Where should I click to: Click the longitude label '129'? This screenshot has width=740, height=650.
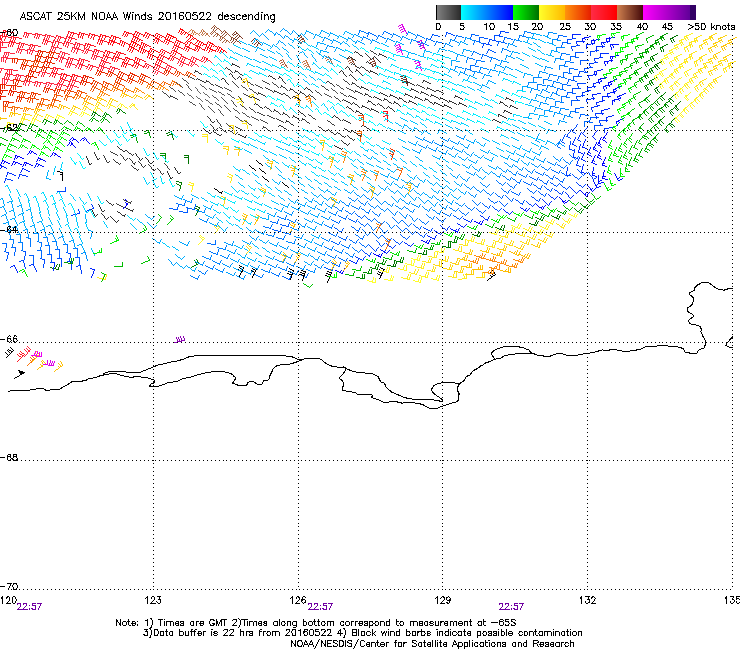pos(442,600)
